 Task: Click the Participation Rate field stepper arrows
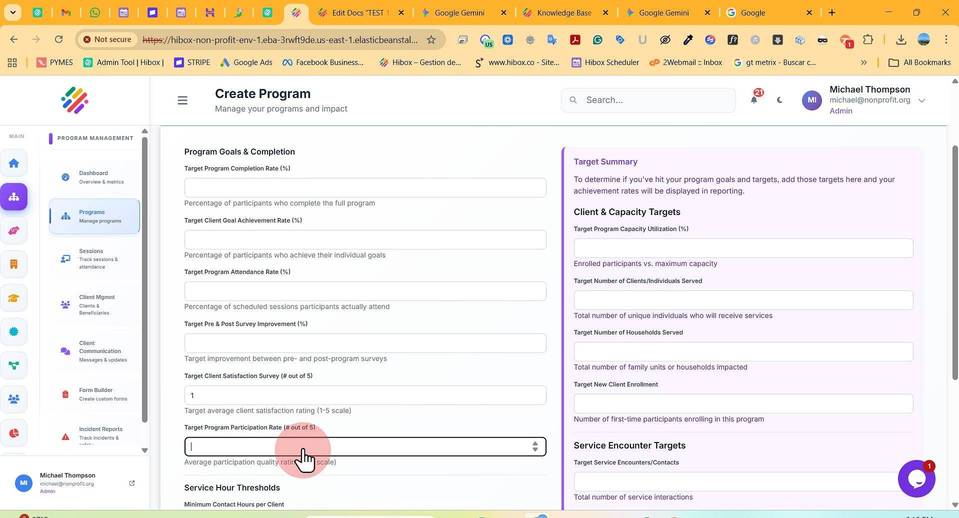[535, 446]
